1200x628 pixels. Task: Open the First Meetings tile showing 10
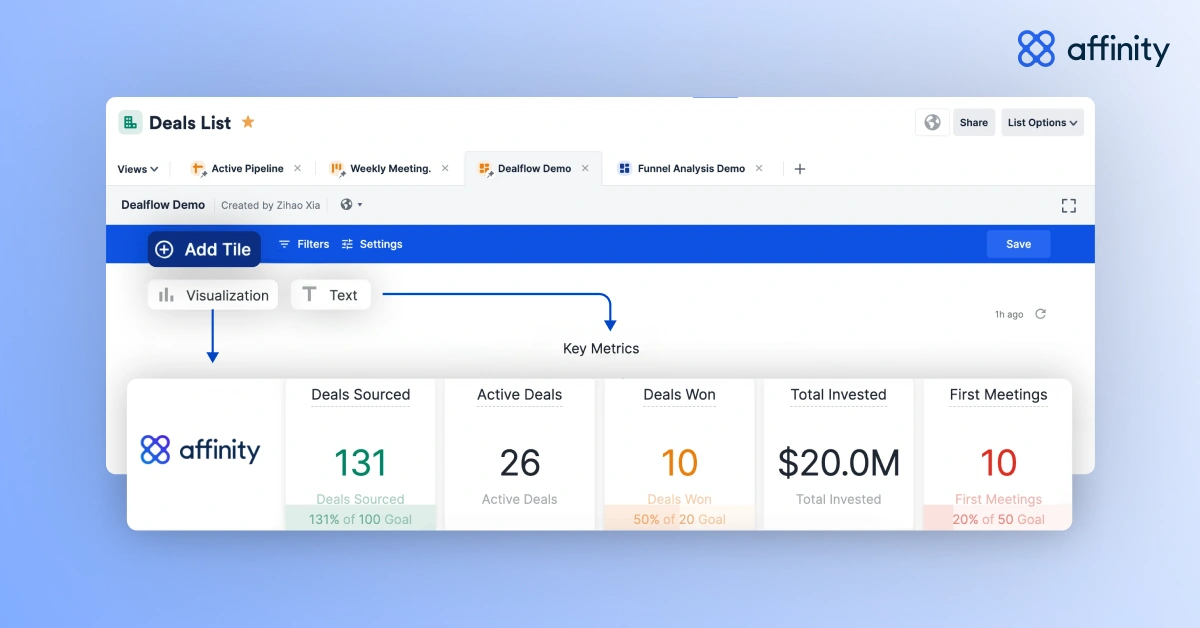[x=998, y=454]
